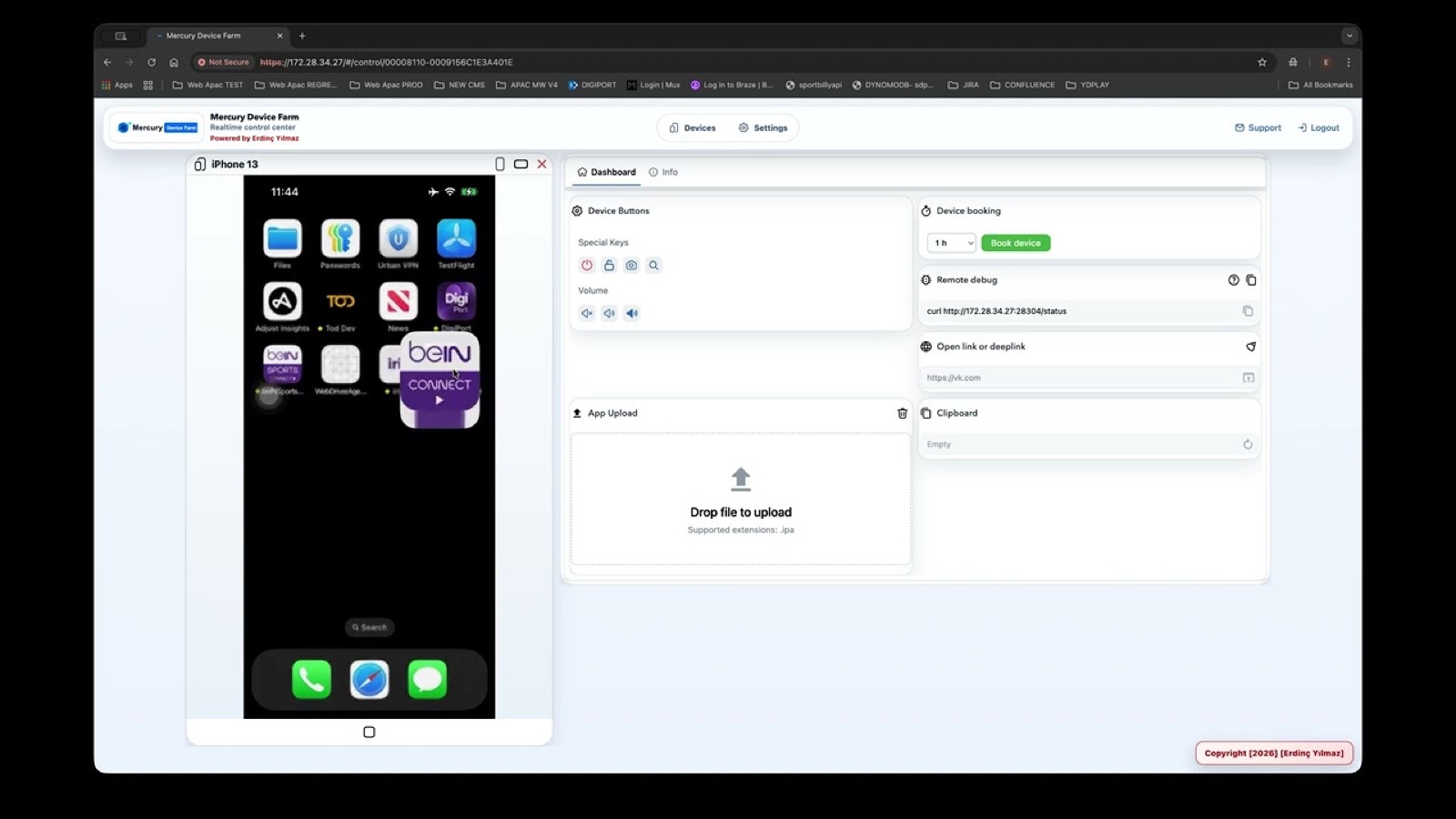Mute the device volume

coord(587,313)
